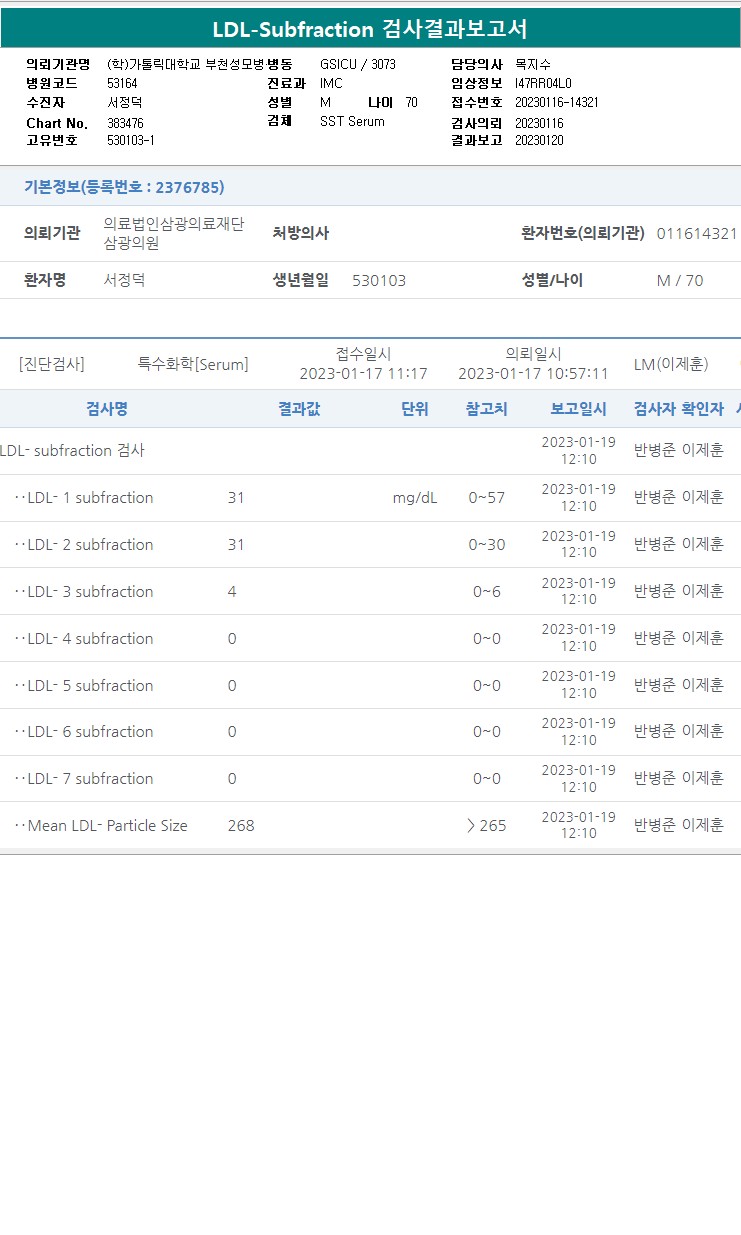Click the 특수화학[Serum] label
Viewport: 741px width, 1235px height.
point(193,364)
